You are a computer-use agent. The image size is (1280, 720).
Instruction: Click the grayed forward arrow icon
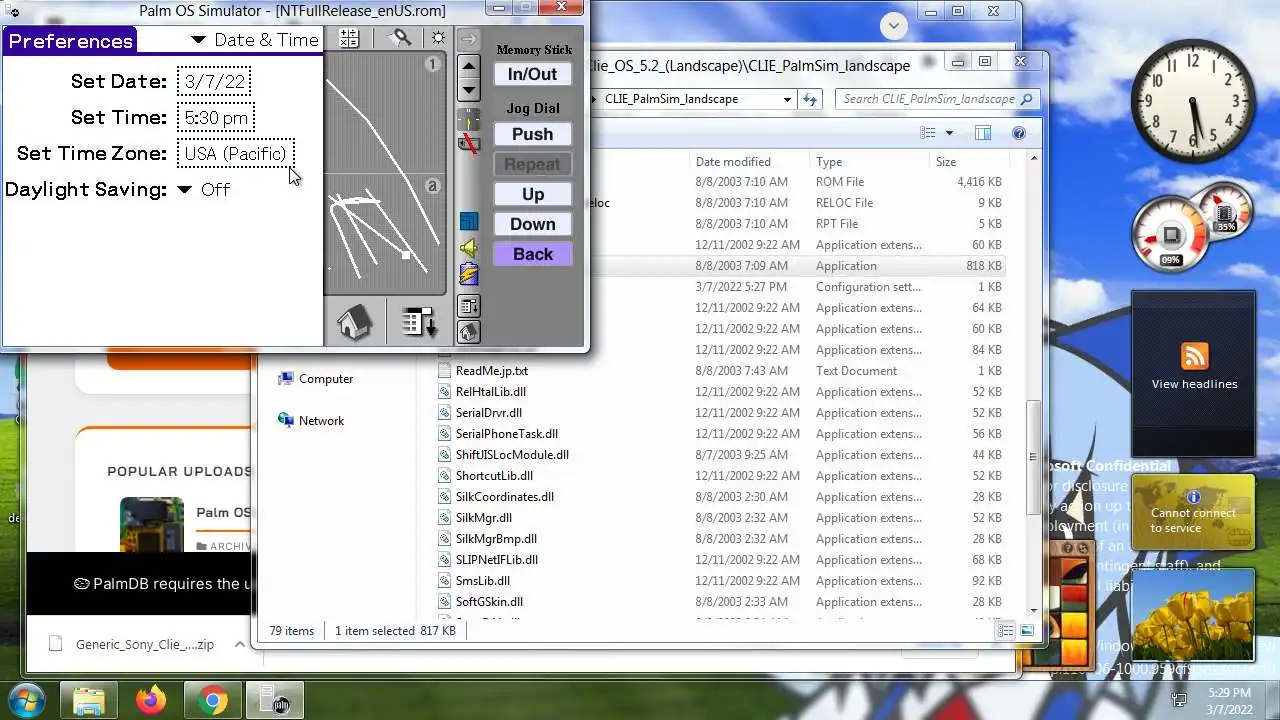468,39
